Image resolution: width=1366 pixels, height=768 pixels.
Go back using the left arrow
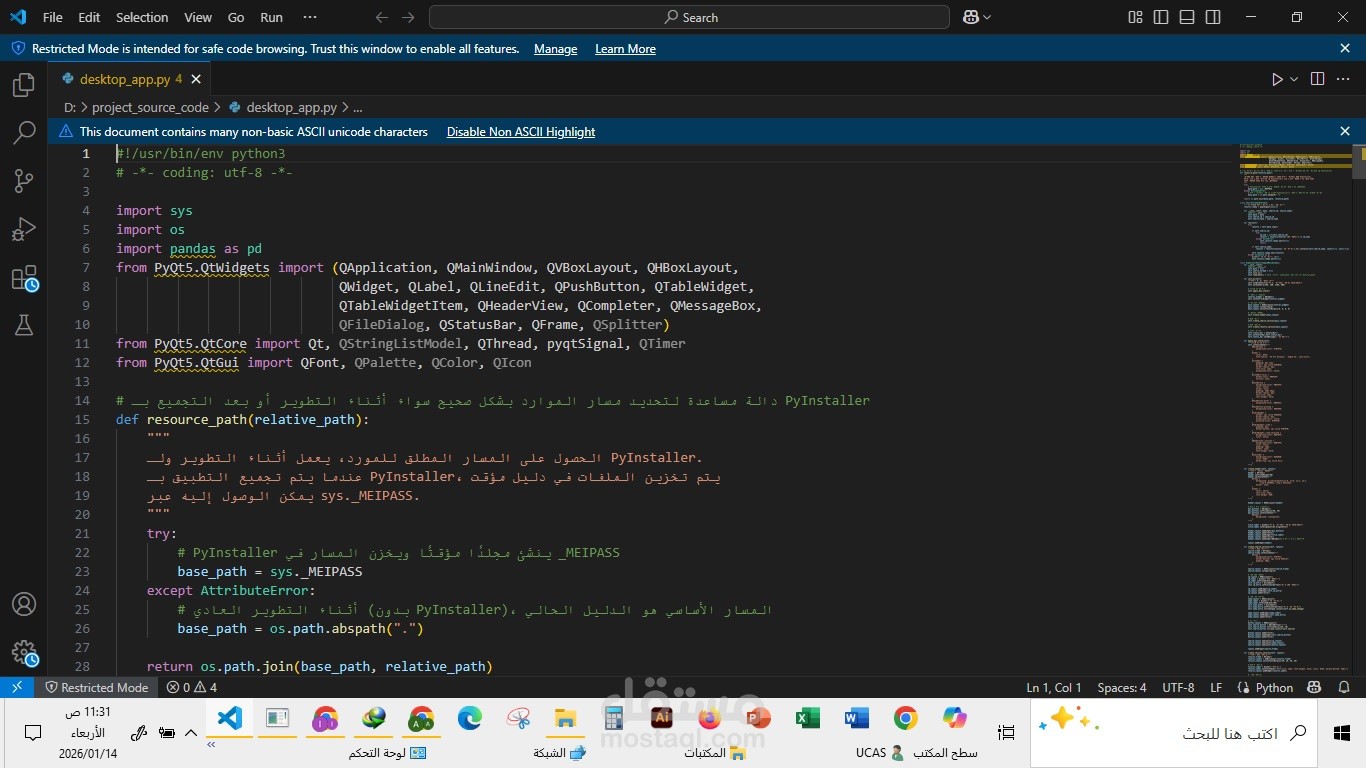point(381,17)
